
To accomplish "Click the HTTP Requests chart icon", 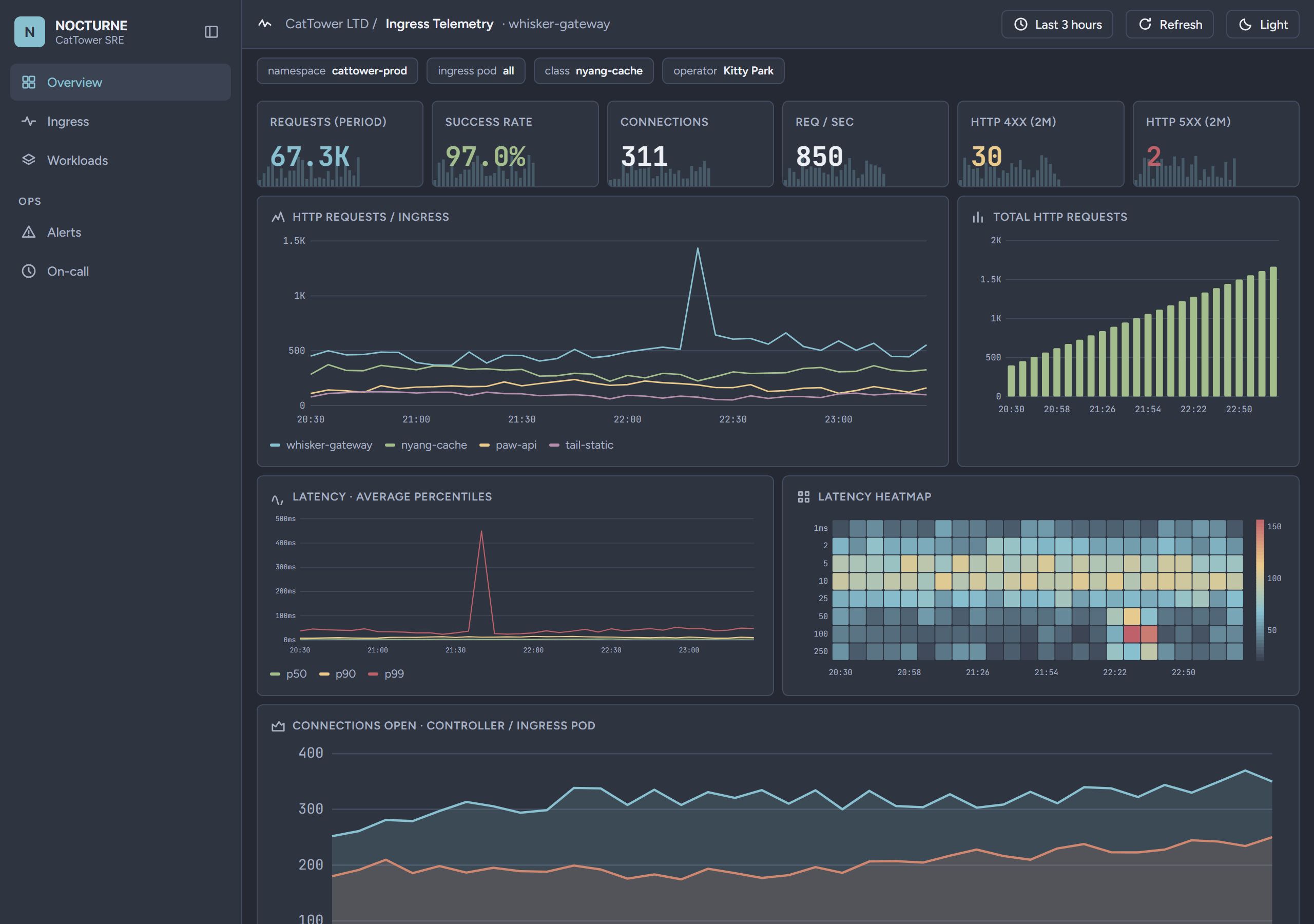I will (x=278, y=217).
